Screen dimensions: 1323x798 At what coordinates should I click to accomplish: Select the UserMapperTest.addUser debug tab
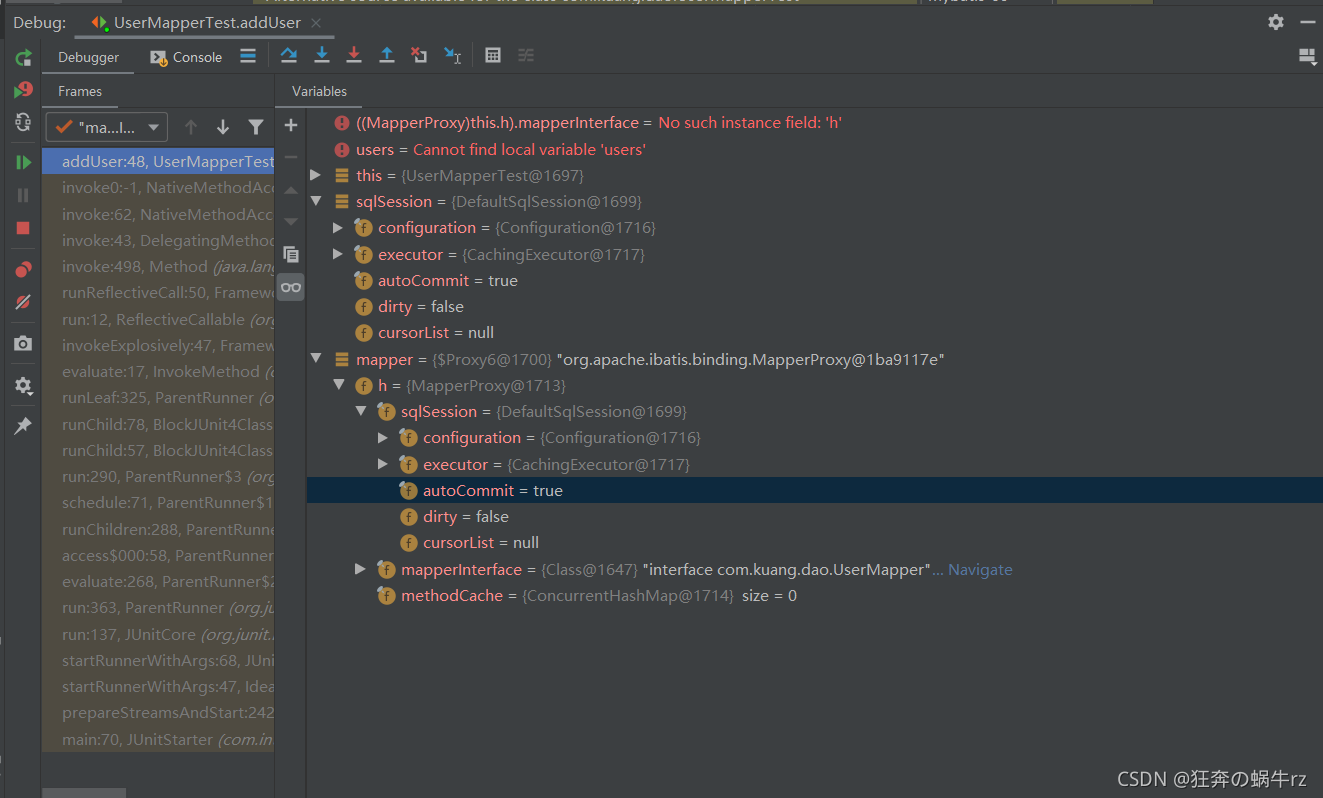tap(207, 22)
